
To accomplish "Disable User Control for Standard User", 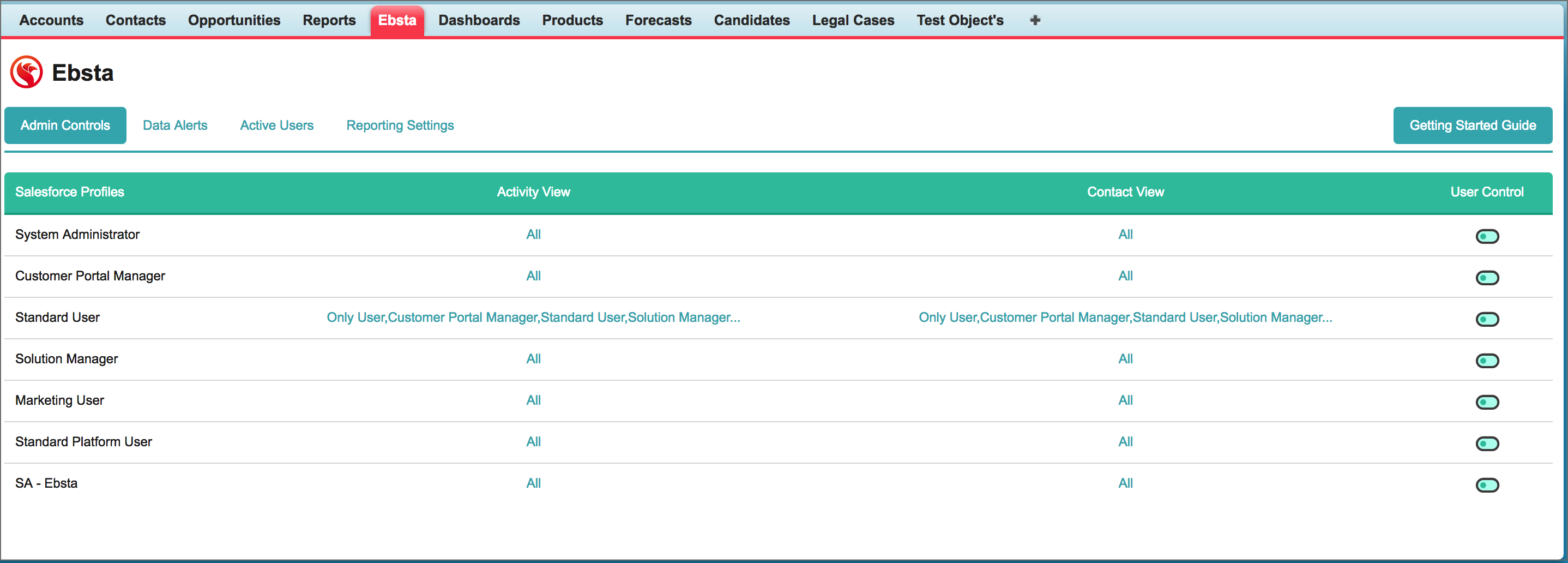I will click(x=1486, y=319).
